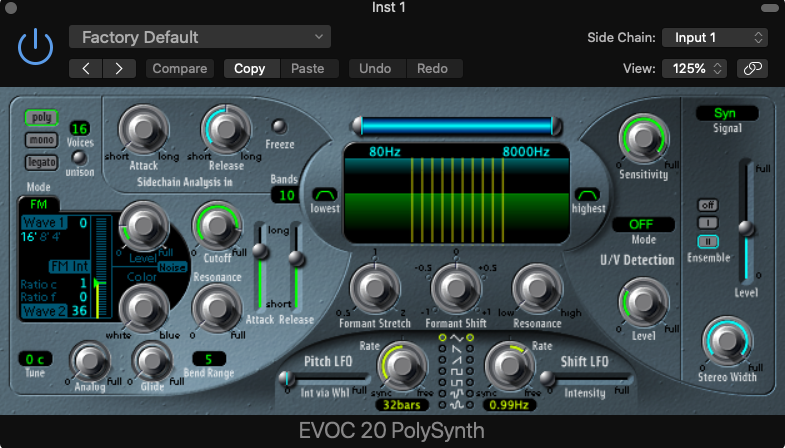The width and height of the screenshot is (785, 448).
Task: Click the triangle LFO waveform icon
Action: point(456,338)
